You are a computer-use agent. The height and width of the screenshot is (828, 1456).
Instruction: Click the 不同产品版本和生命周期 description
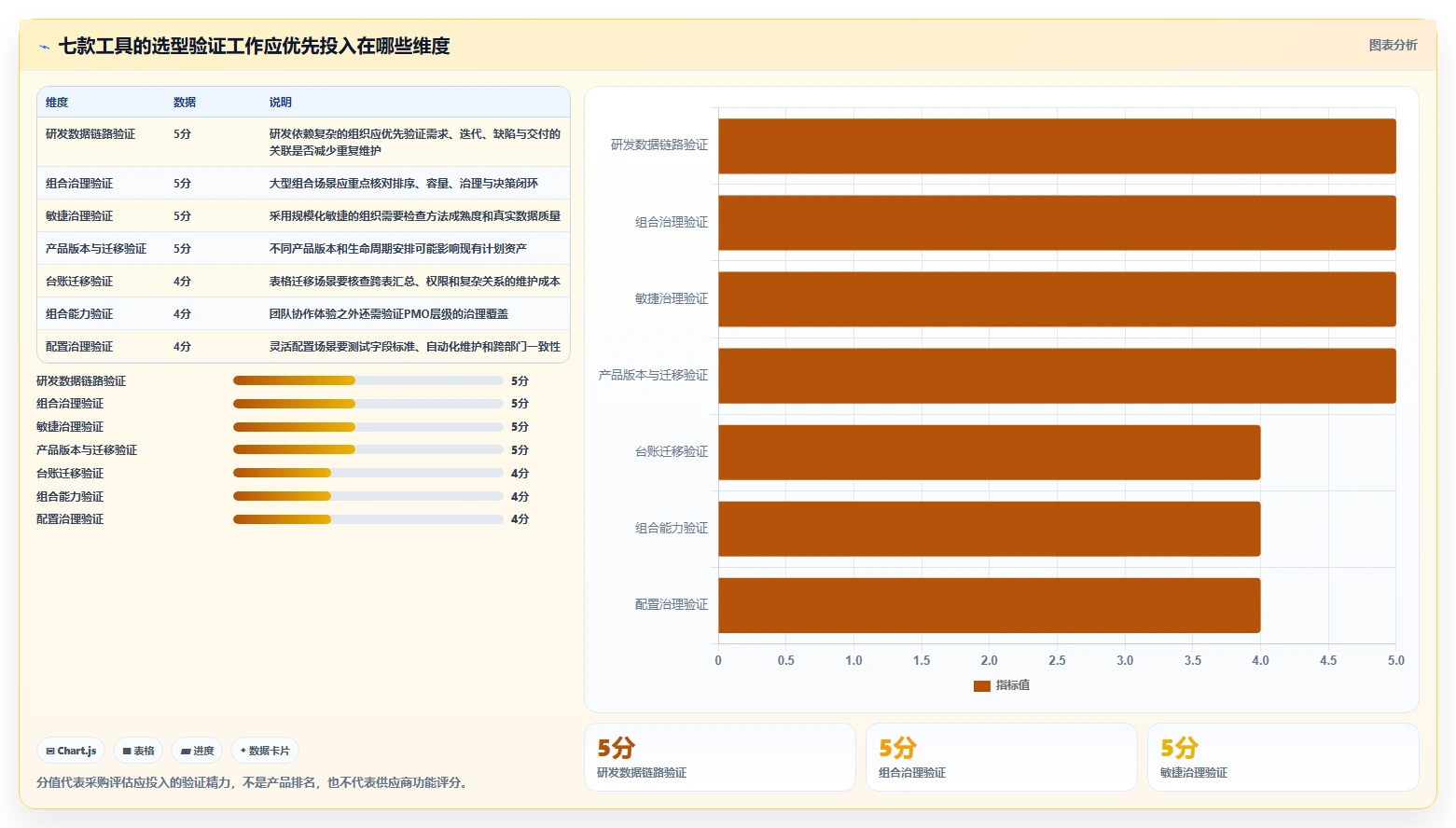(398, 249)
